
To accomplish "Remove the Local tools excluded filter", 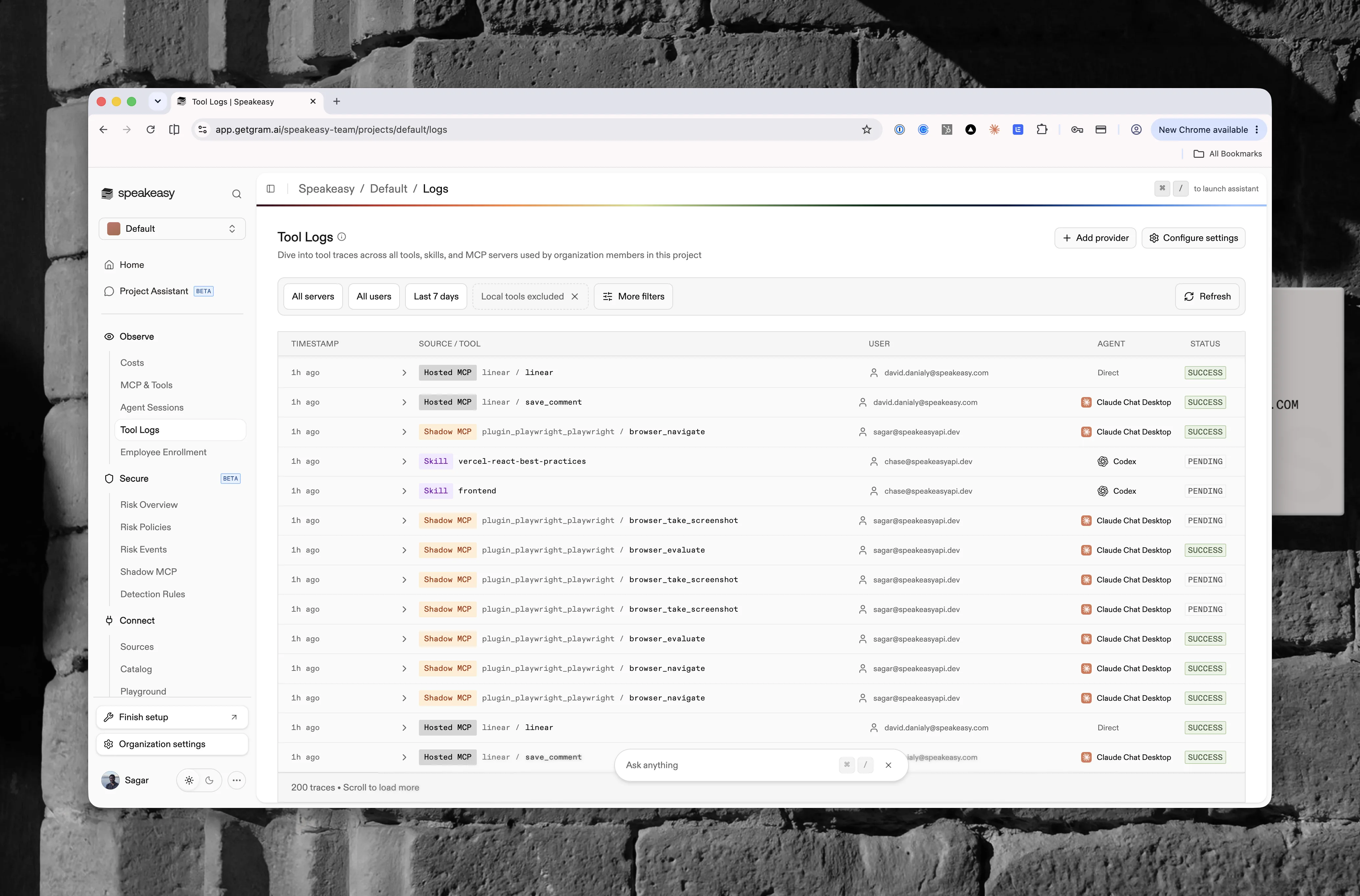I will tap(574, 296).
